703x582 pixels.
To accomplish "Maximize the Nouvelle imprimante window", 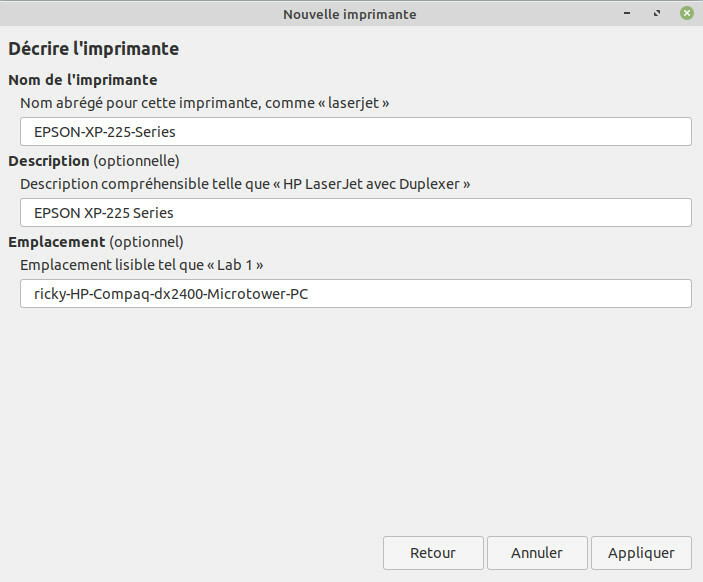I will pyautogui.click(x=657, y=14).
